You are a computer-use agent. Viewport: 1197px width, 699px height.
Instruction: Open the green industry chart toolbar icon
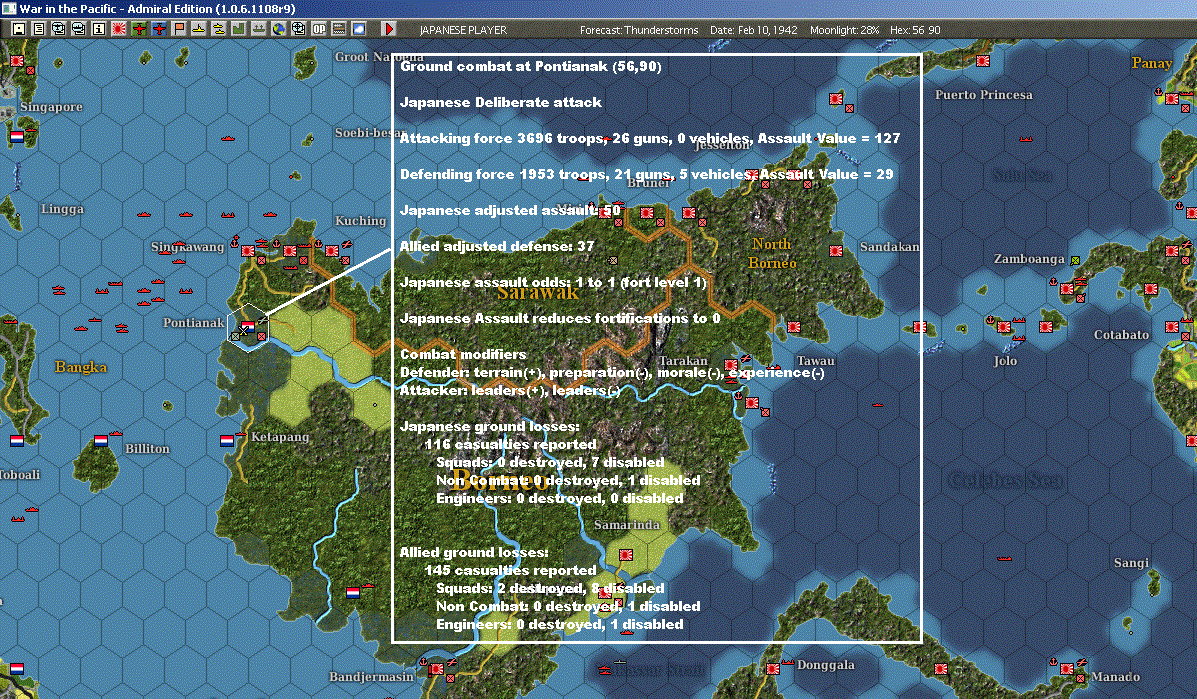coord(238,29)
